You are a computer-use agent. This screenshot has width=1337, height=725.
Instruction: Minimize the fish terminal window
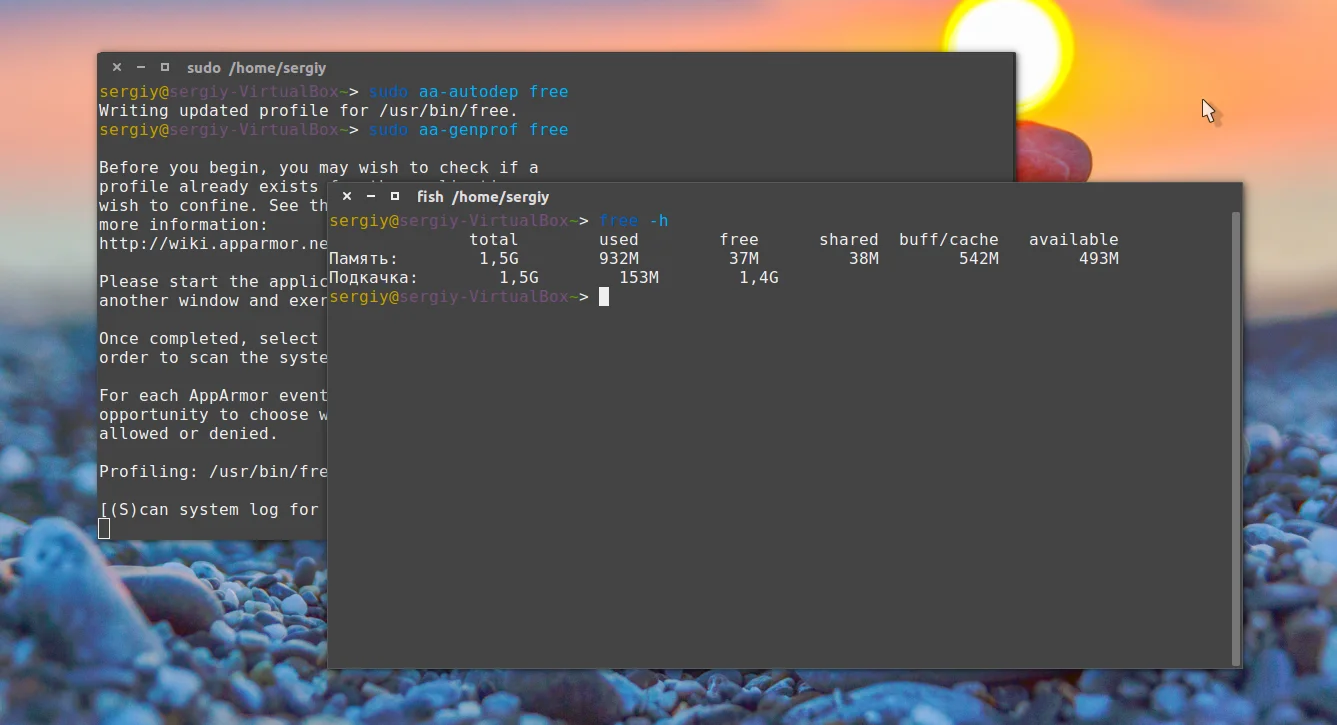point(371,197)
